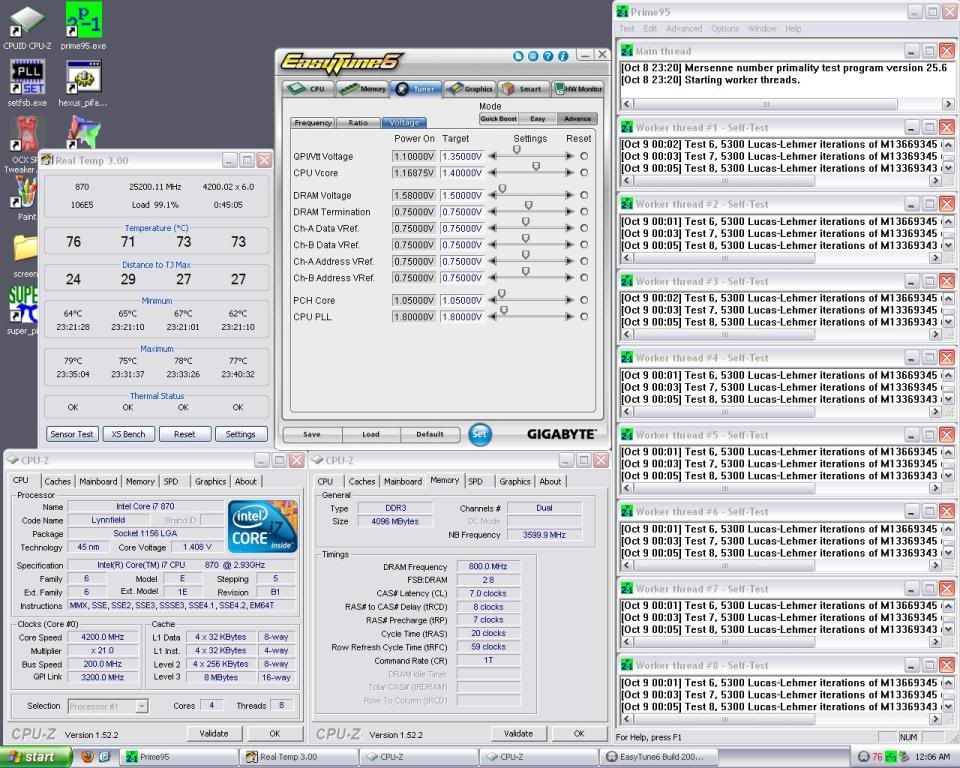The width and height of the screenshot is (960, 768).
Task: Click the title icon of the CPU-Z Memory-tab window
Action: (x=318, y=461)
